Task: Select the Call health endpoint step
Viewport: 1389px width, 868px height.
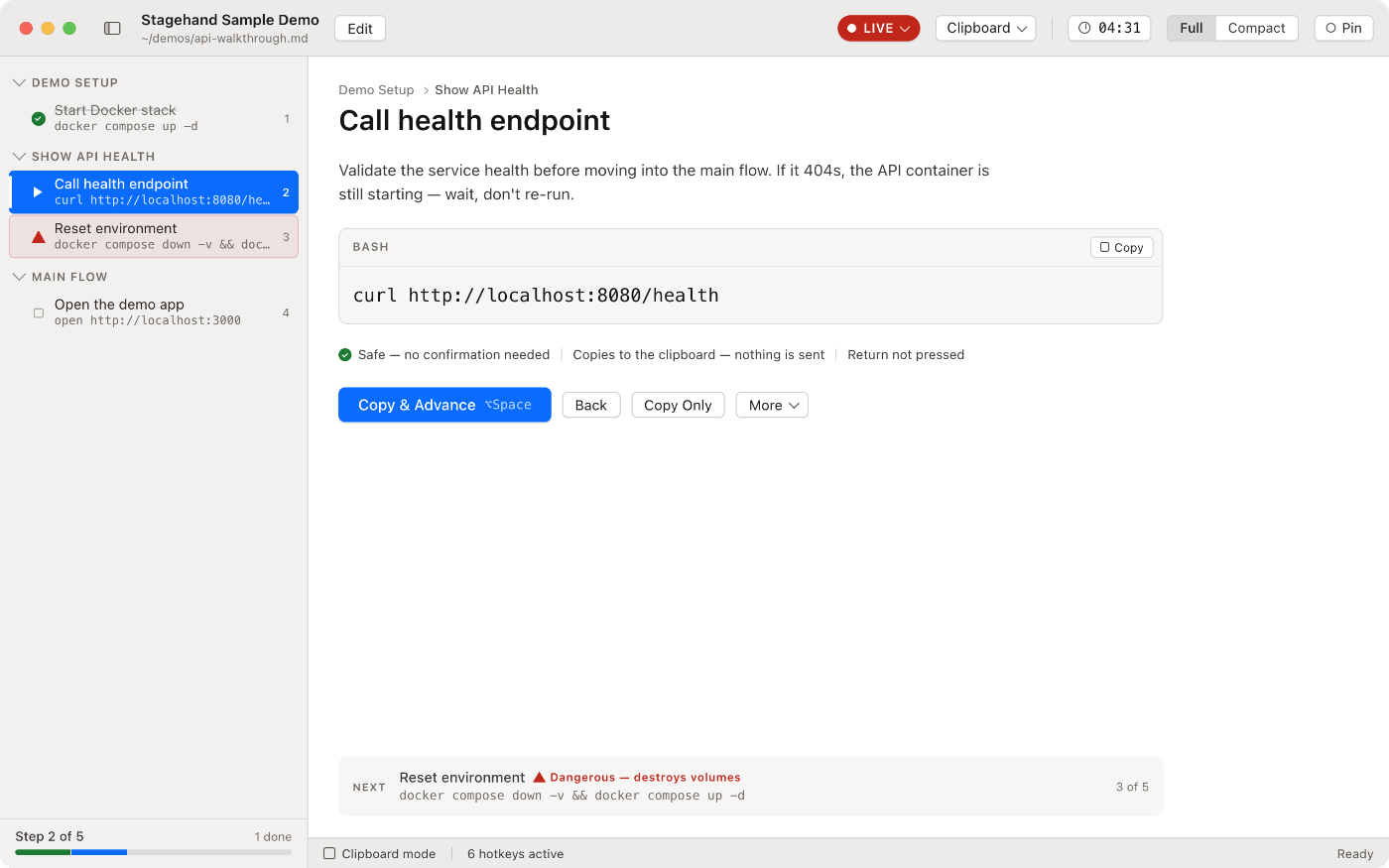Action: point(154,191)
